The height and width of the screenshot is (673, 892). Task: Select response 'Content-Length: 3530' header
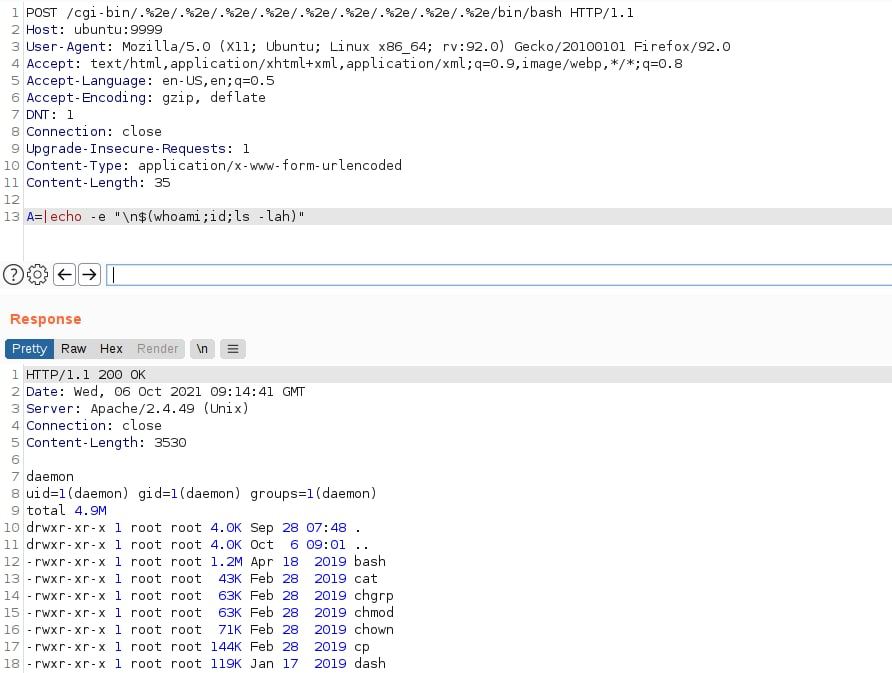106,443
